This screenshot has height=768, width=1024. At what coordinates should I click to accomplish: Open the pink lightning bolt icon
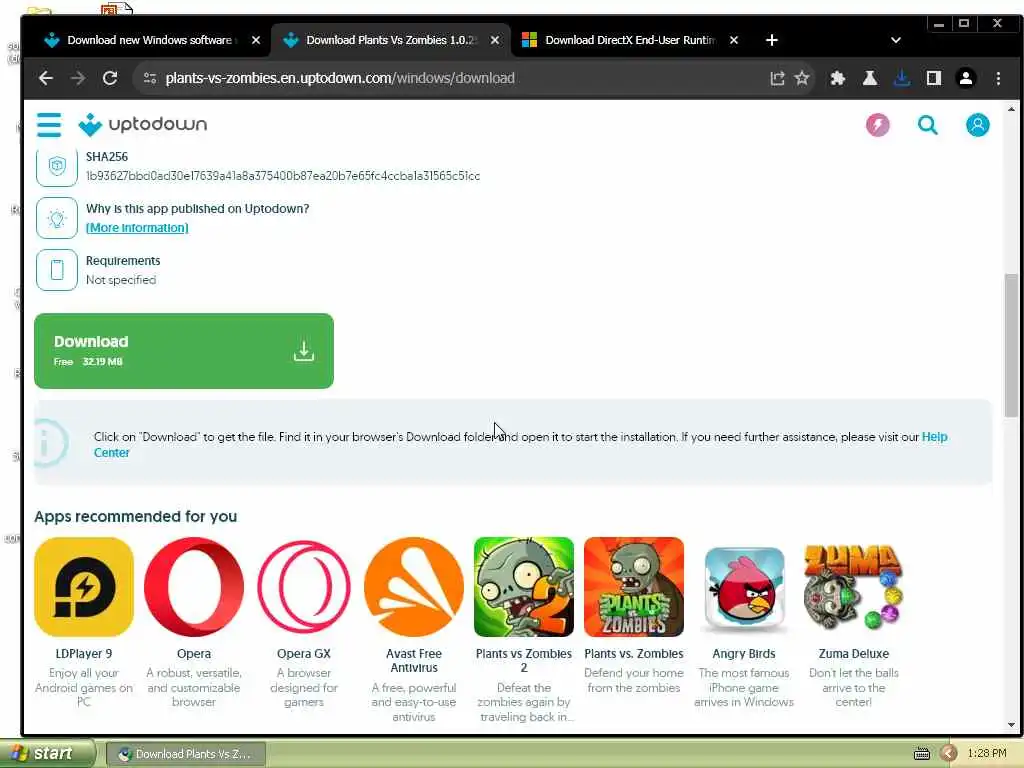tap(878, 125)
